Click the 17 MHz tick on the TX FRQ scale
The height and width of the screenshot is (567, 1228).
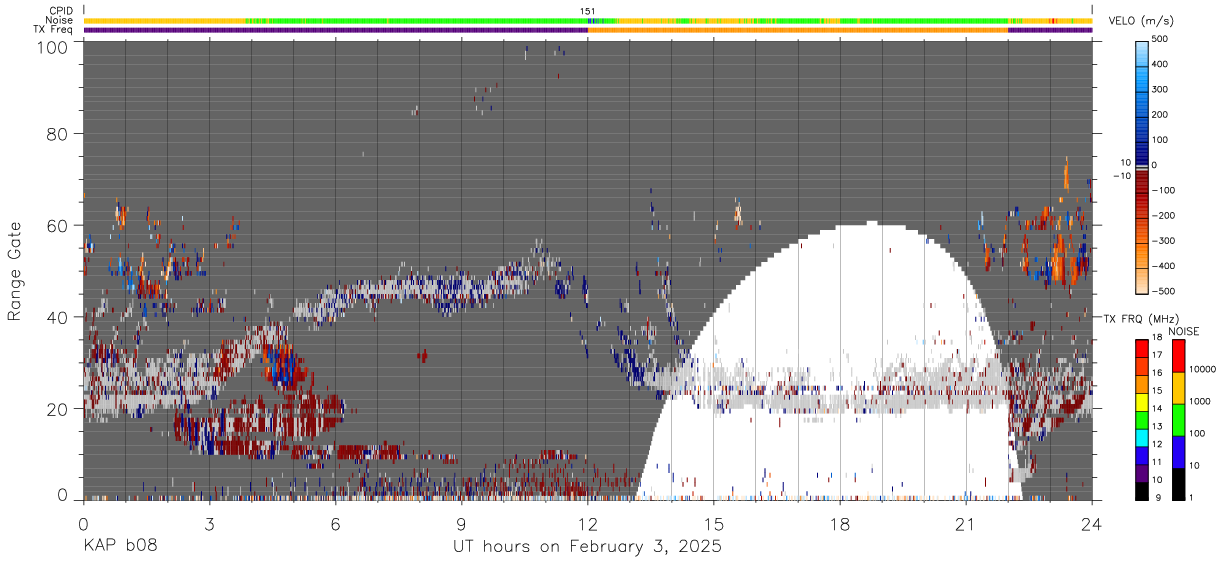coord(1158,357)
